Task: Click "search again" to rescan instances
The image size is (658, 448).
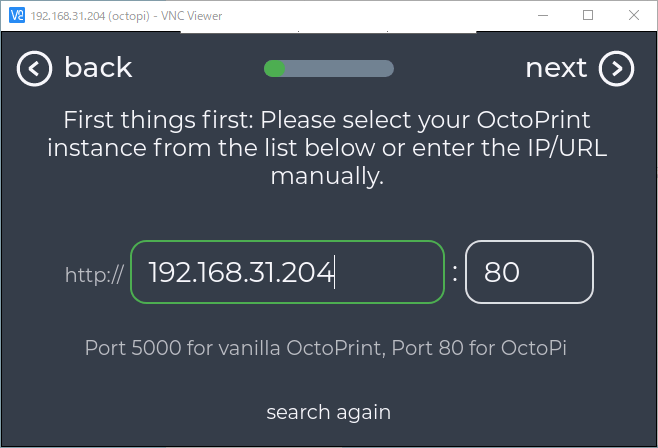Action: tap(329, 412)
